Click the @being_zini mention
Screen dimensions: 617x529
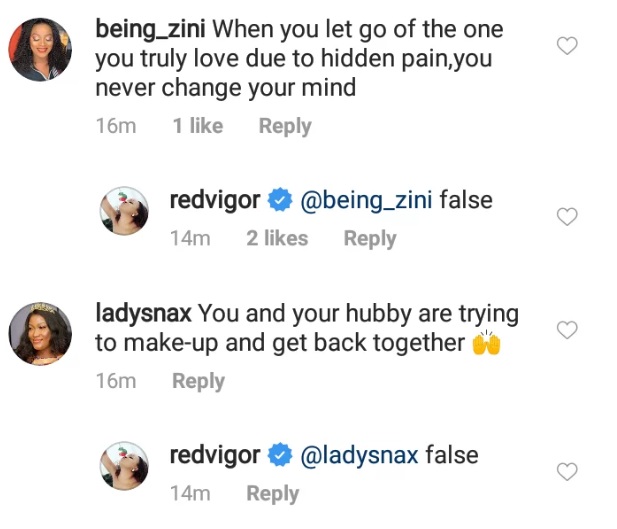[x=366, y=200]
